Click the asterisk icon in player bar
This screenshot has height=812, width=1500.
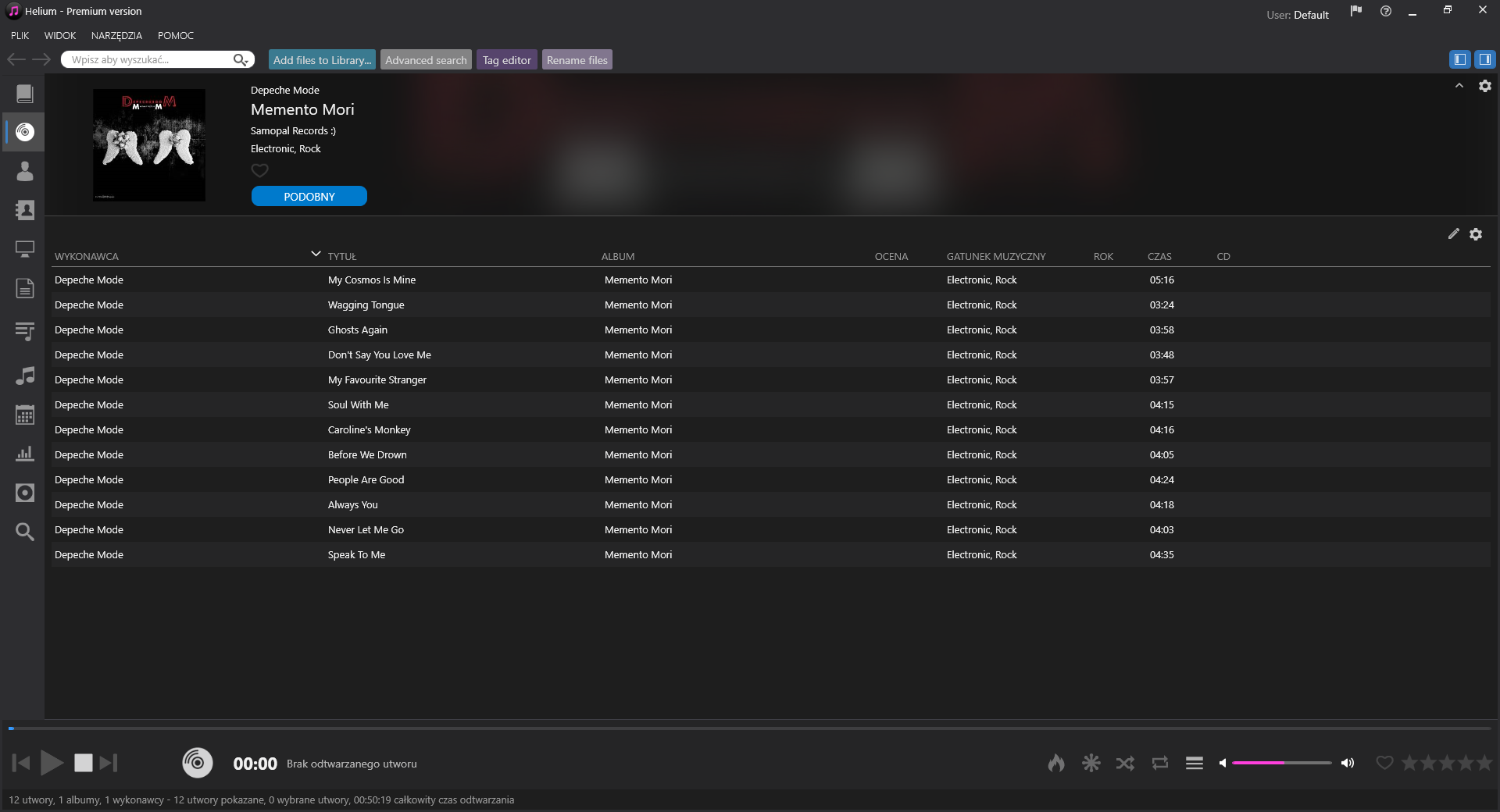pyautogui.click(x=1091, y=763)
